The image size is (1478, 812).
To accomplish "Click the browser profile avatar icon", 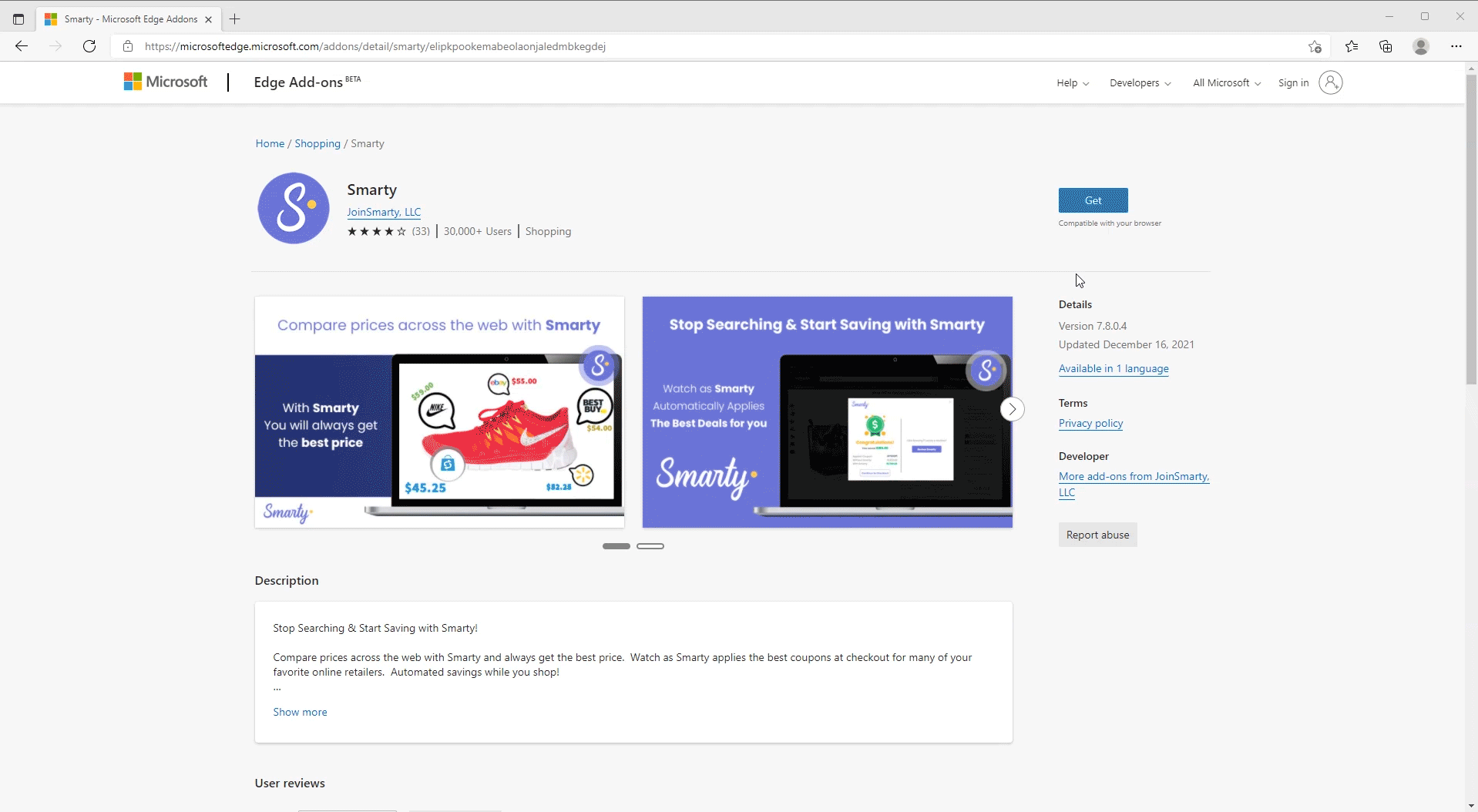I will pyautogui.click(x=1421, y=45).
